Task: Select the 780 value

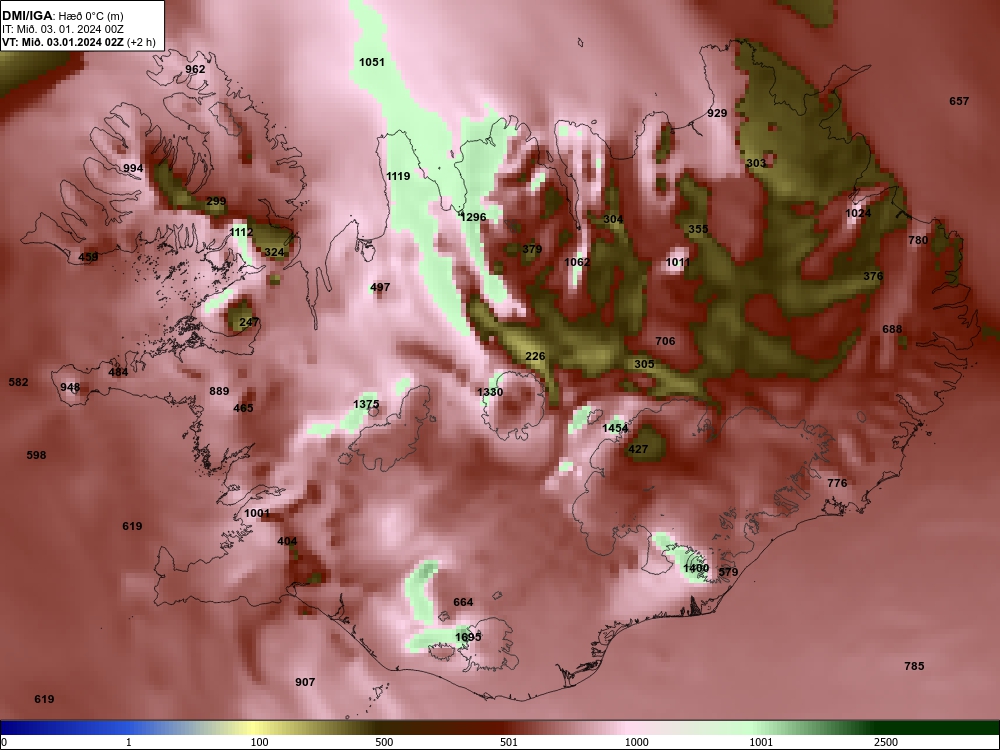Action: 918,240
